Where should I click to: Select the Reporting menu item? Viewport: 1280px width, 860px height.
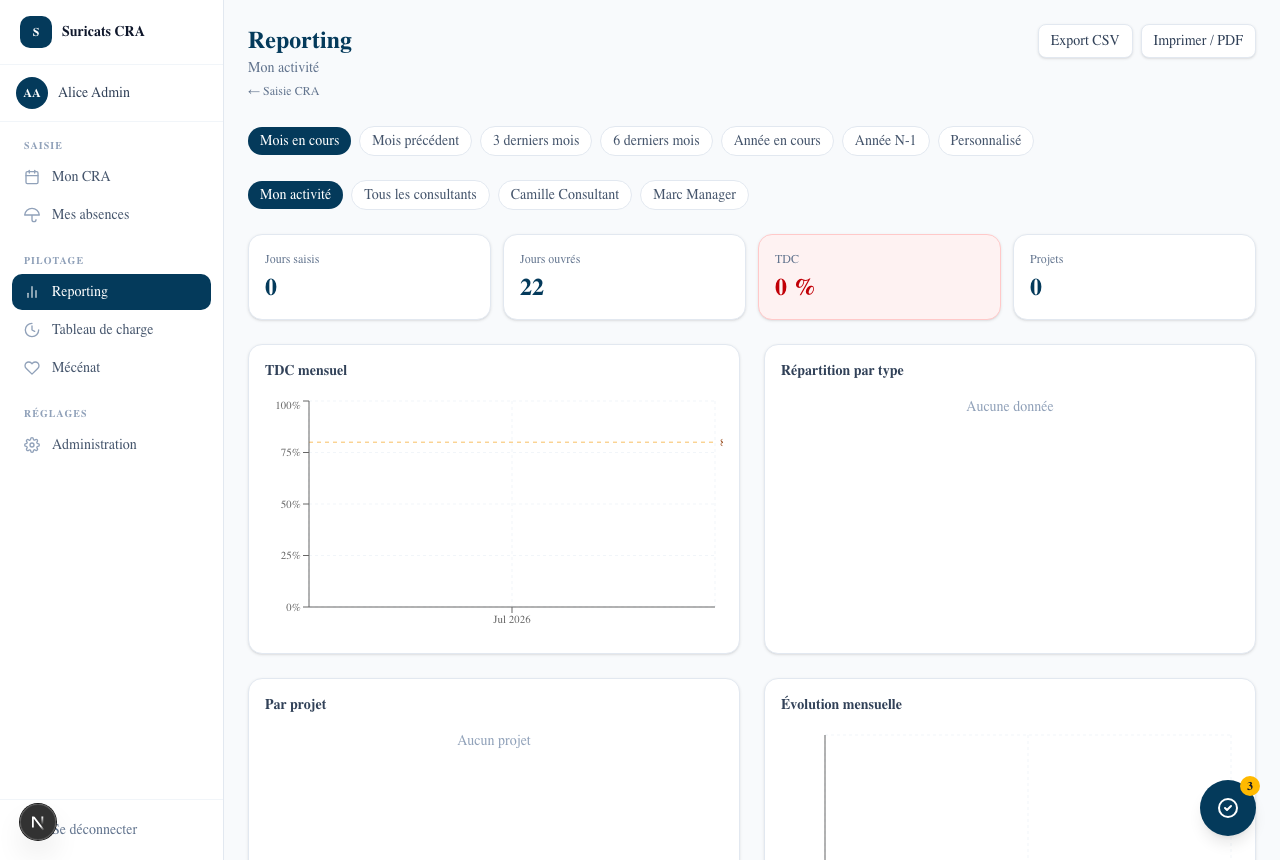coord(111,292)
